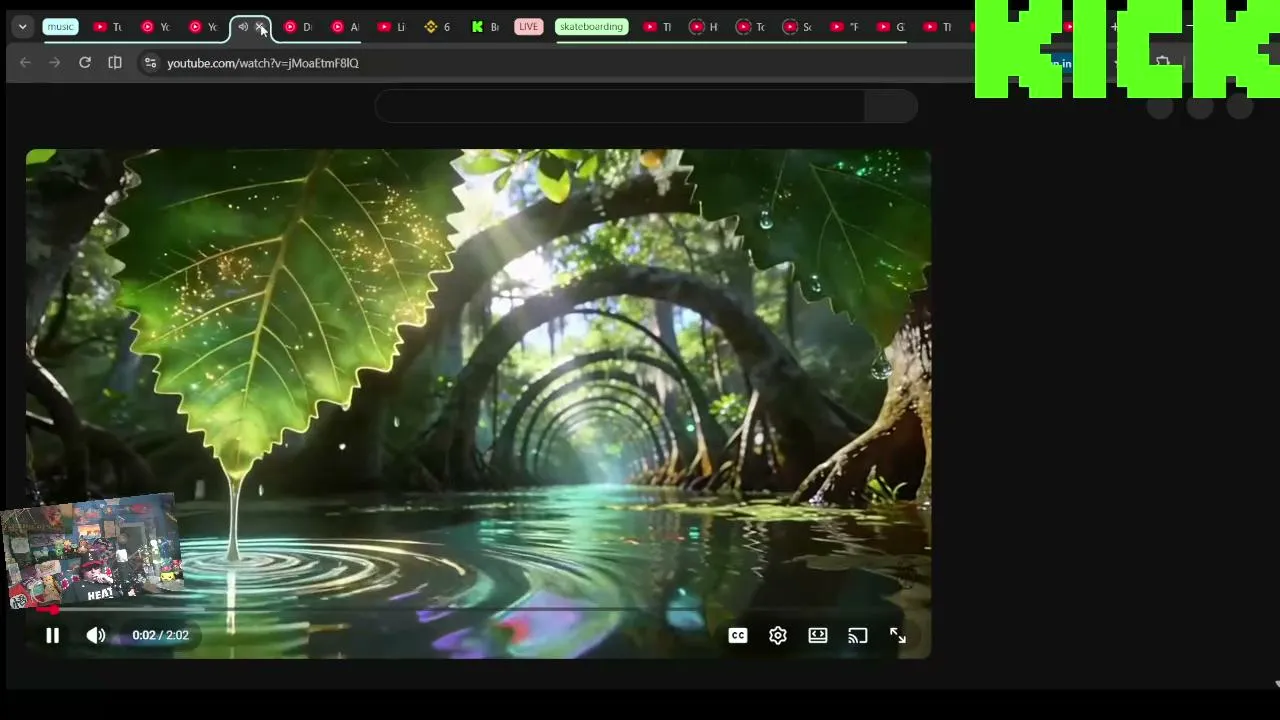Switch to the Kick tab labeled 'Bi'
The height and width of the screenshot is (720, 1280).
[485, 27]
